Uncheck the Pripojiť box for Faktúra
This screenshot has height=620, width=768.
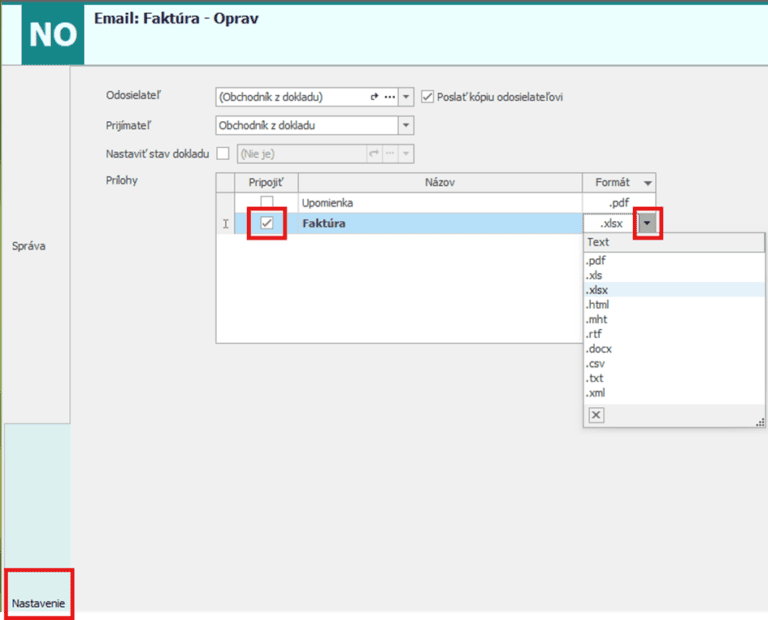click(x=267, y=224)
